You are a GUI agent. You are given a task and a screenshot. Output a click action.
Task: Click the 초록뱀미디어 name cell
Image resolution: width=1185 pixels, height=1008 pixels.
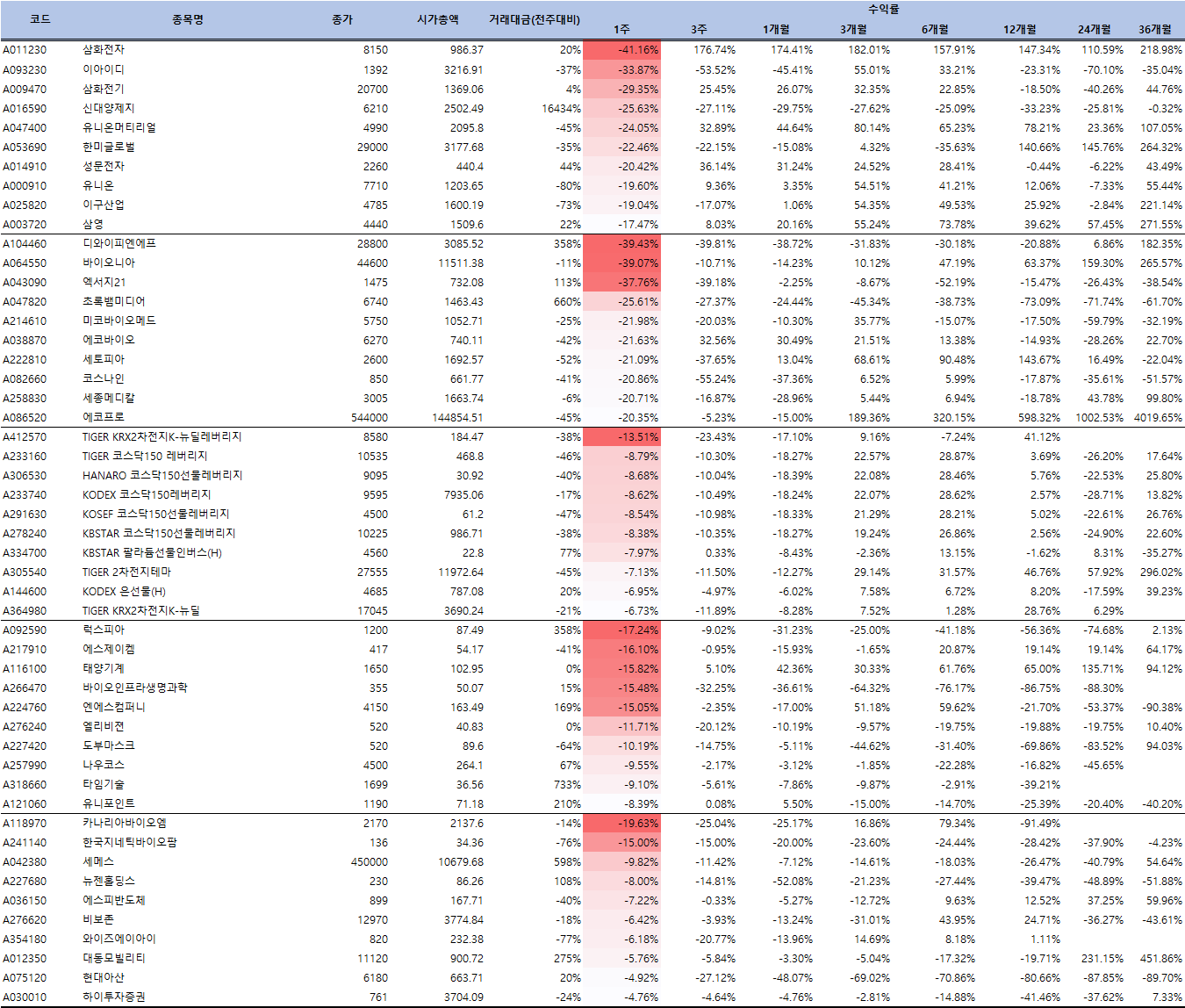pos(114,301)
